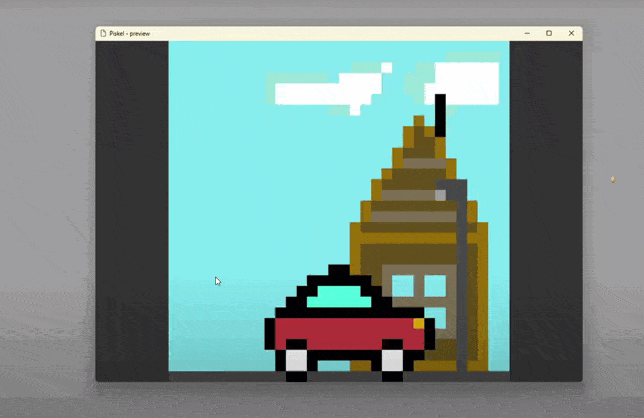Click the car's cyan windshield

coord(339,297)
